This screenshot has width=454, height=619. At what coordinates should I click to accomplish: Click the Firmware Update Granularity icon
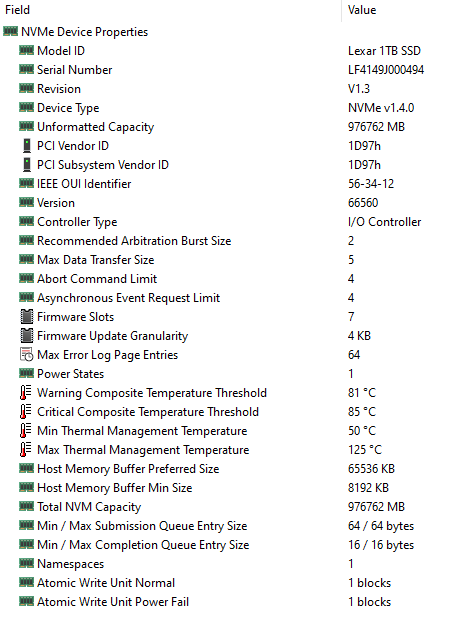point(26,336)
